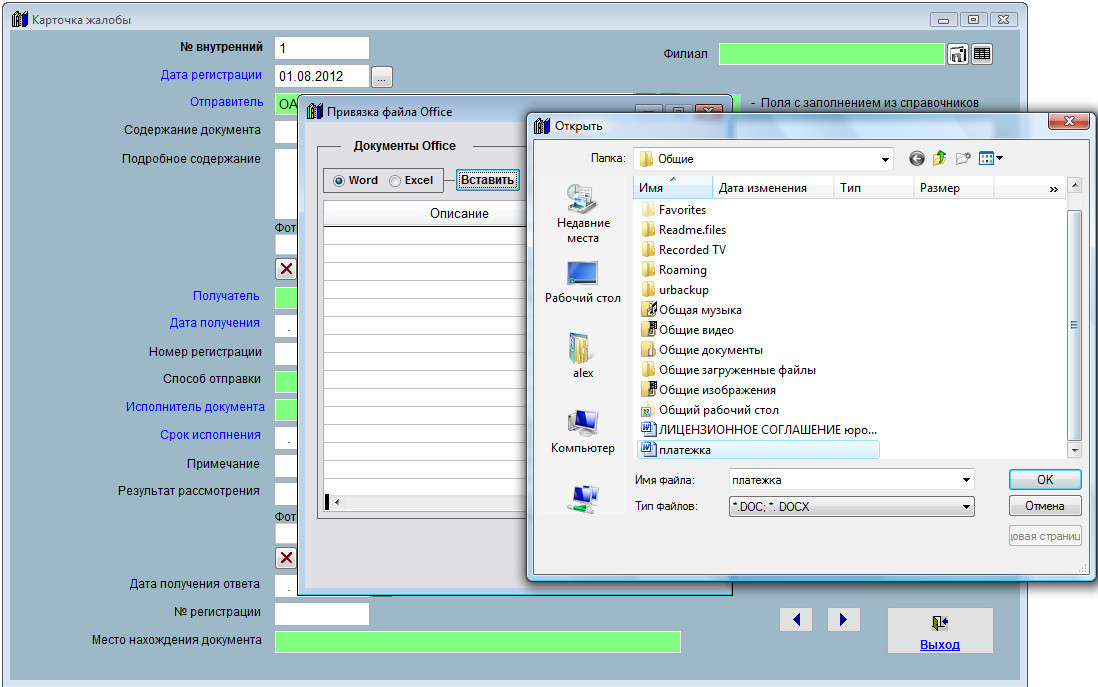Sort file list by Размер column
The width and height of the screenshot is (1098, 687).
coord(939,188)
